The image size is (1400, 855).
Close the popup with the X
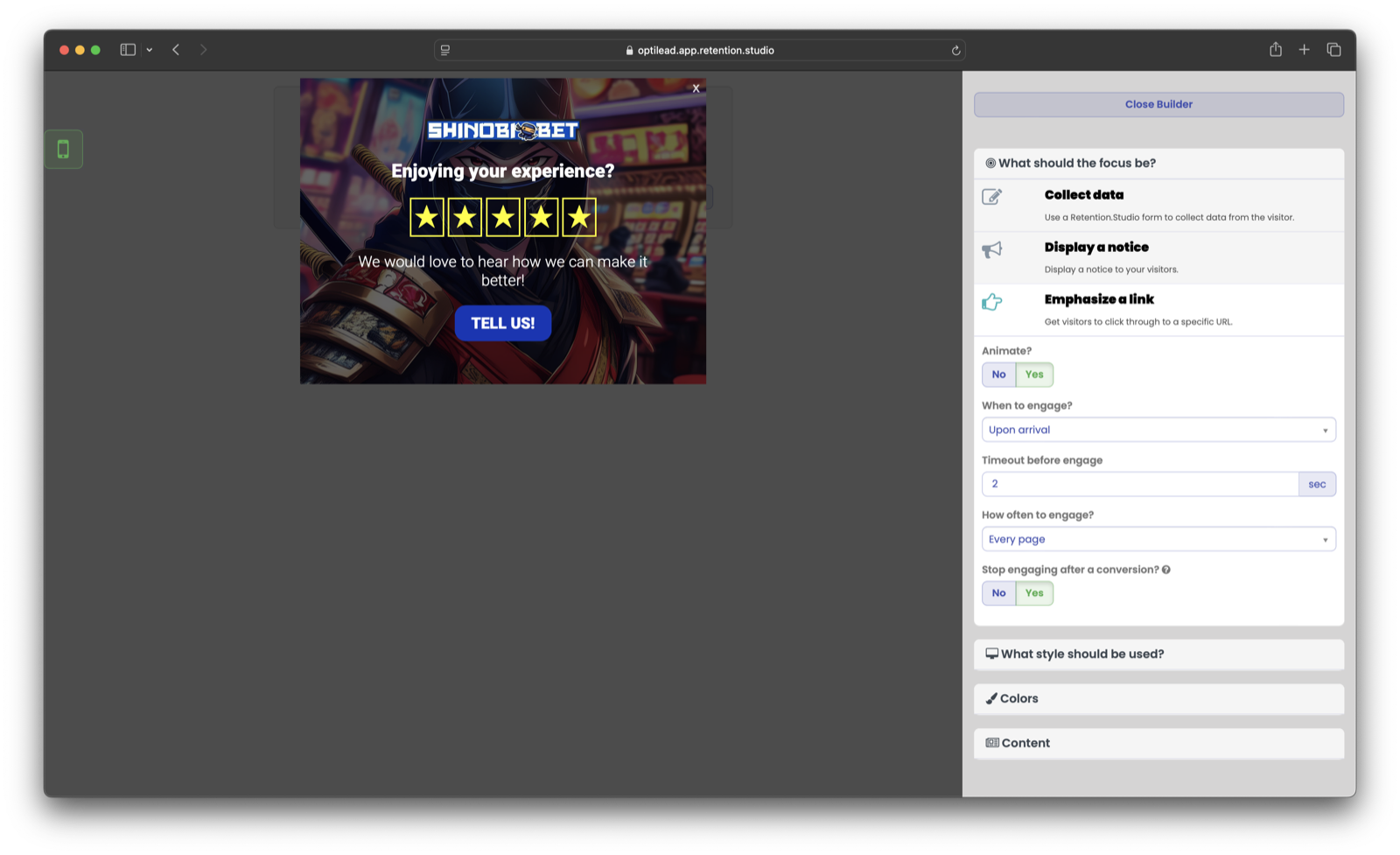click(696, 88)
